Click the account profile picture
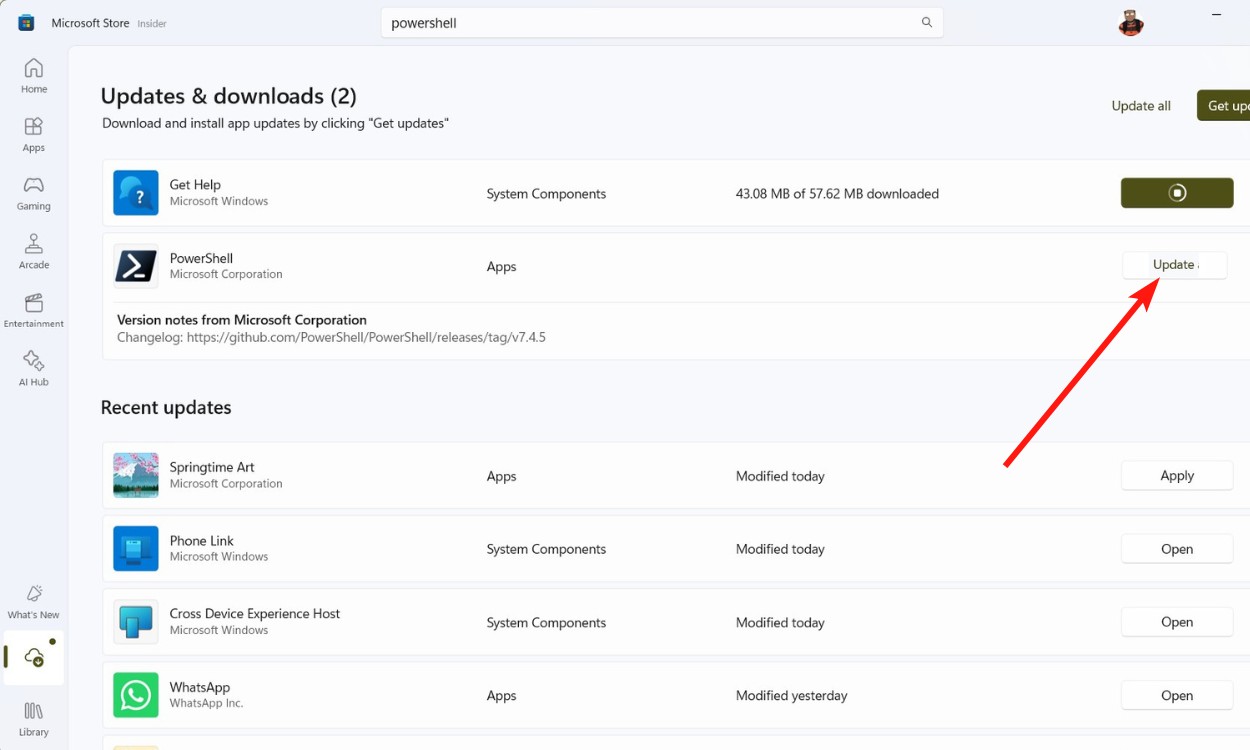Viewport: 1250px width, 750px height. point(1130,21)
